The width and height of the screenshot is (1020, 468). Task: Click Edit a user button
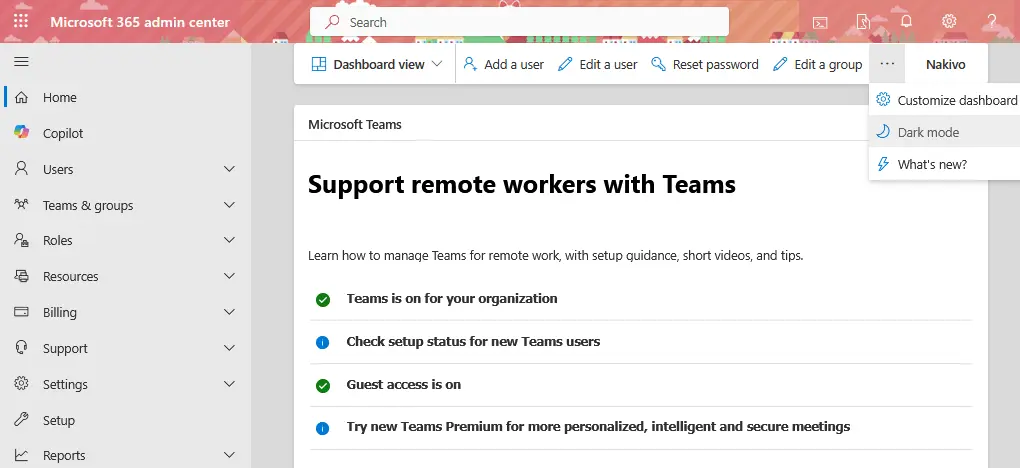click(598, 64)
